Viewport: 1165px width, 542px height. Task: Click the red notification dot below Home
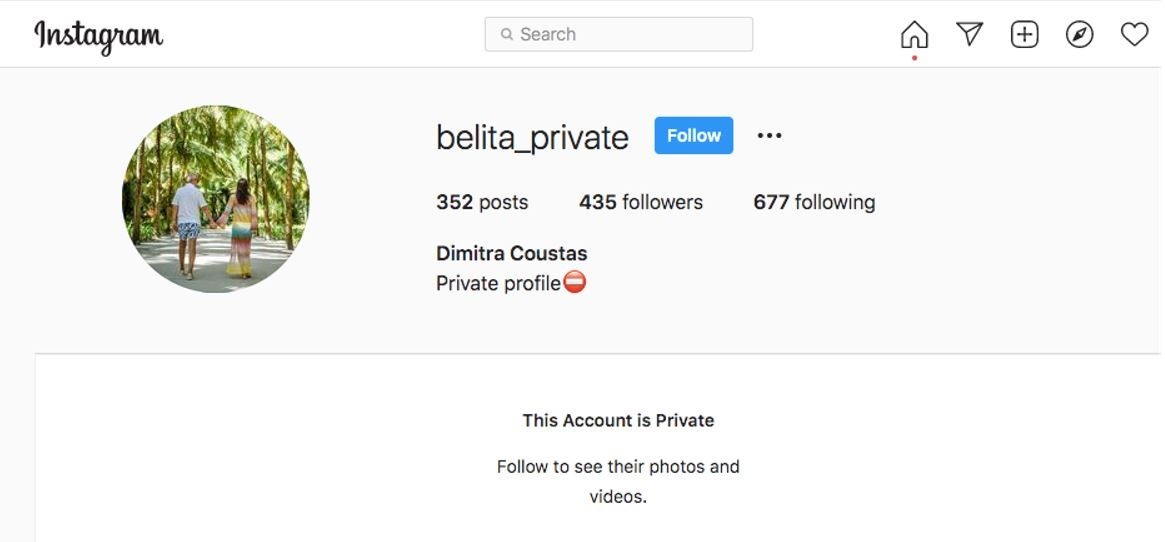[914, 58]
